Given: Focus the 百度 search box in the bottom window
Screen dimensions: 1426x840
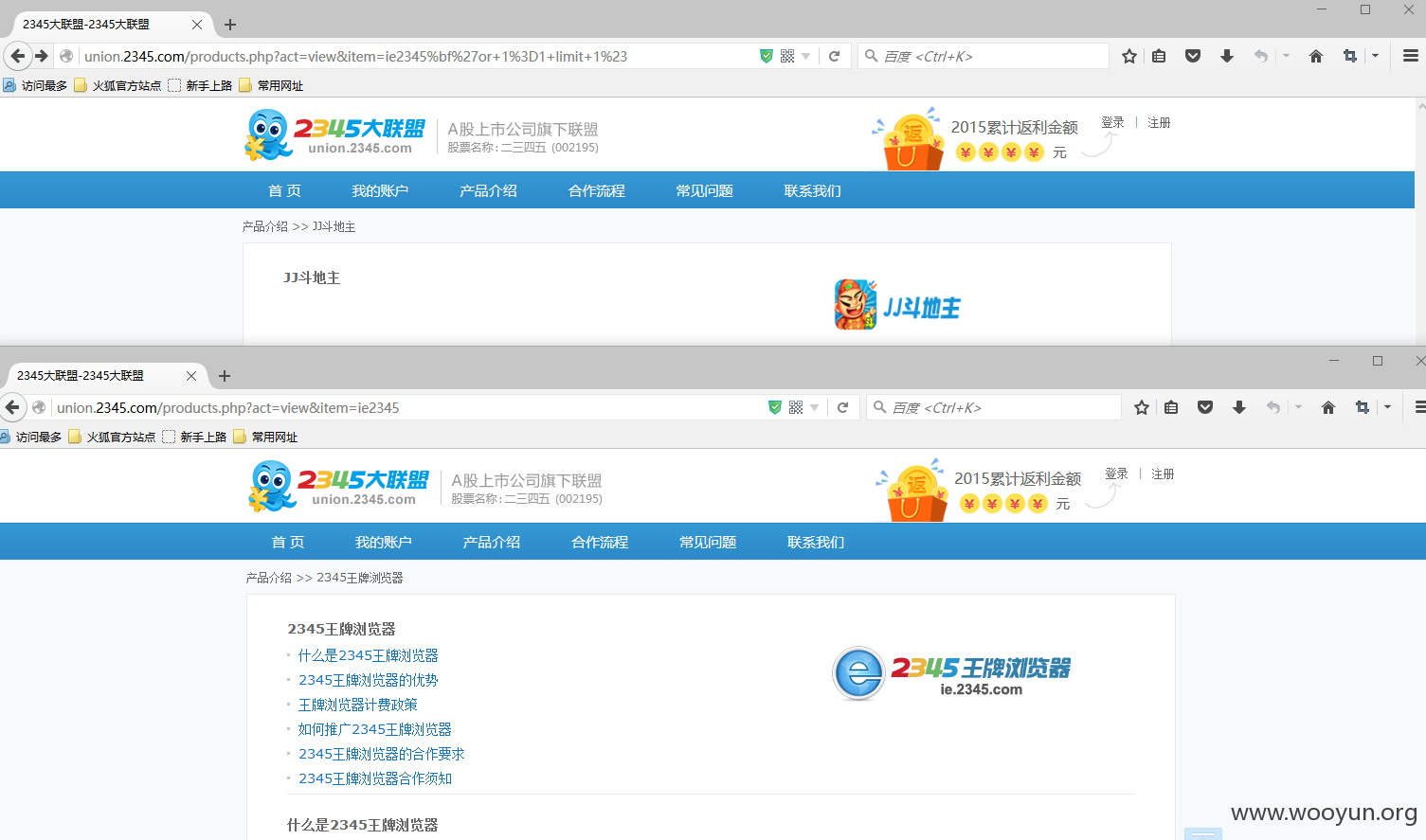Looking at the screenshot, I should [x=994, y=407].
